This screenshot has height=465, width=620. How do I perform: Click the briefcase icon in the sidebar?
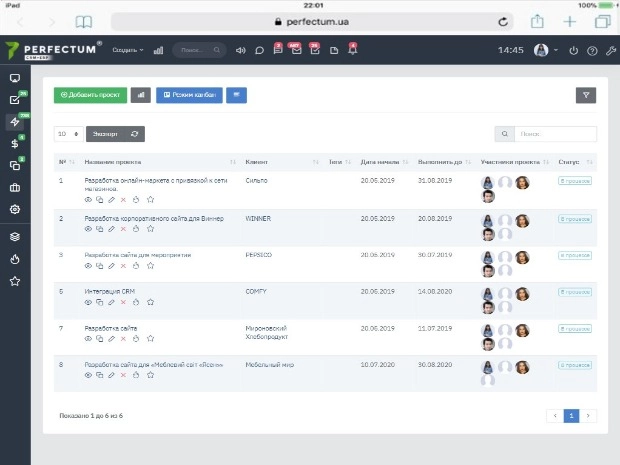coord(14,187)
